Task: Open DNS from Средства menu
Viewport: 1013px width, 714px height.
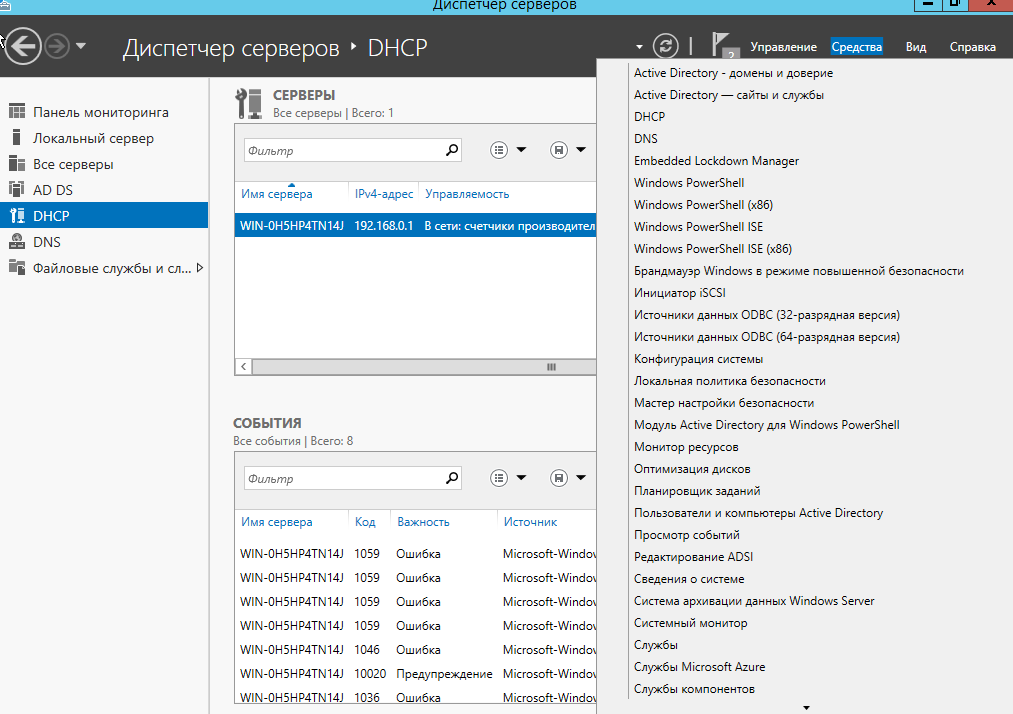Action: [645, 139]
